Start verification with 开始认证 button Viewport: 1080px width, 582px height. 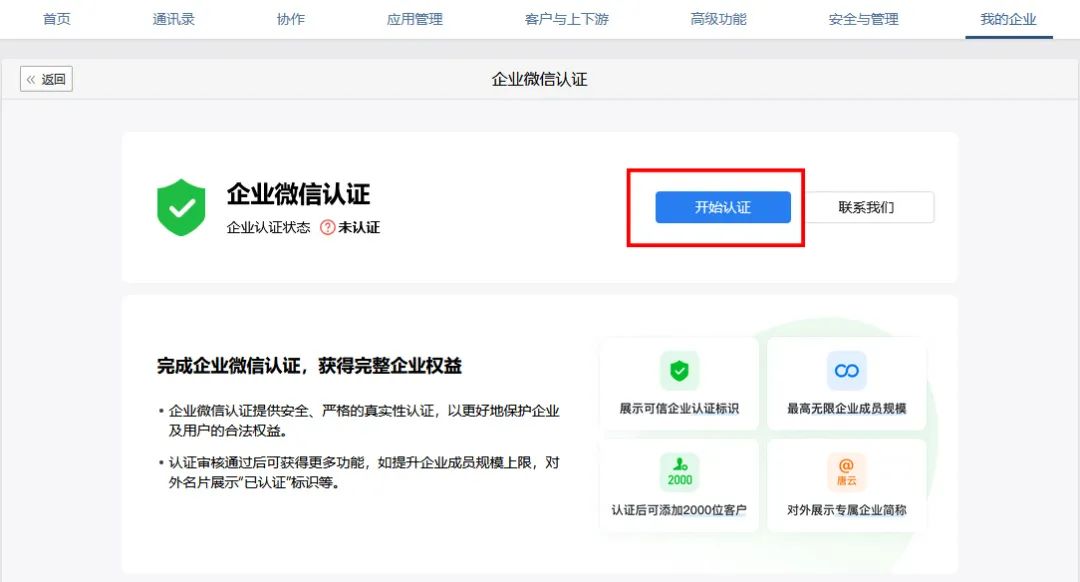coord(723,207)
